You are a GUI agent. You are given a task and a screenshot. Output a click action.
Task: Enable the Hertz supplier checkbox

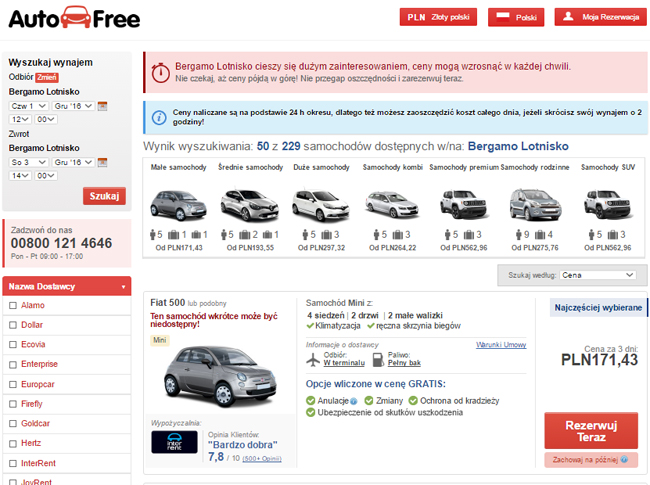[13, 444]
